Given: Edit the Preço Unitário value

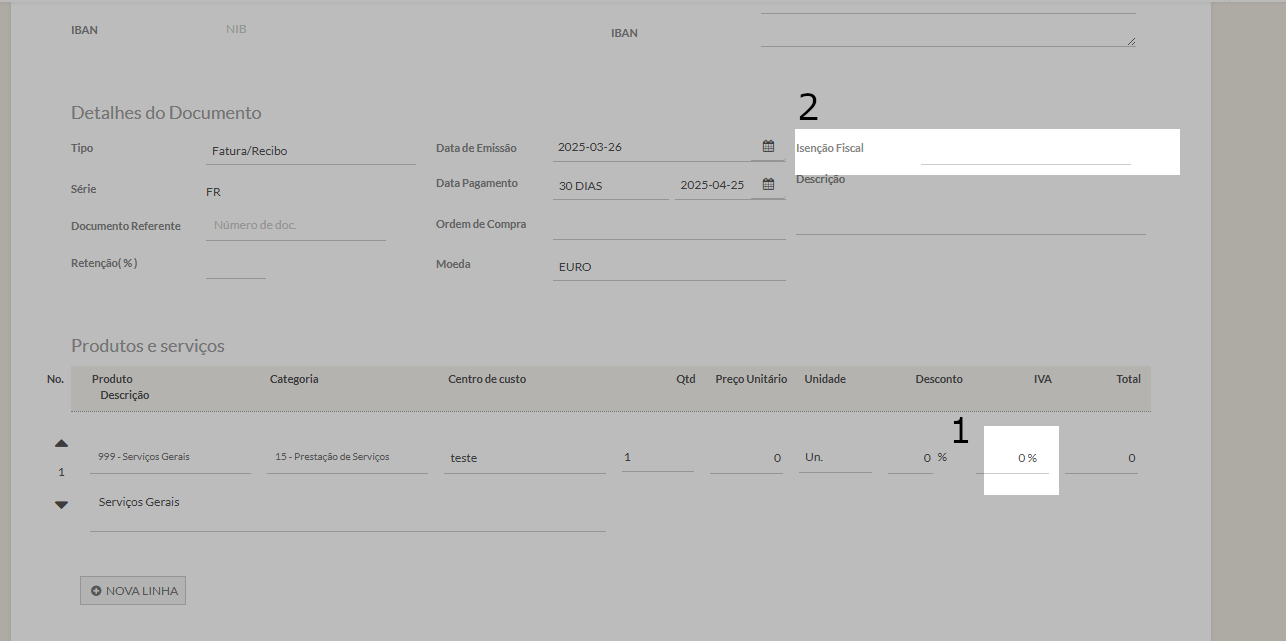Looking at the screenshot, I should pos(746,458).
